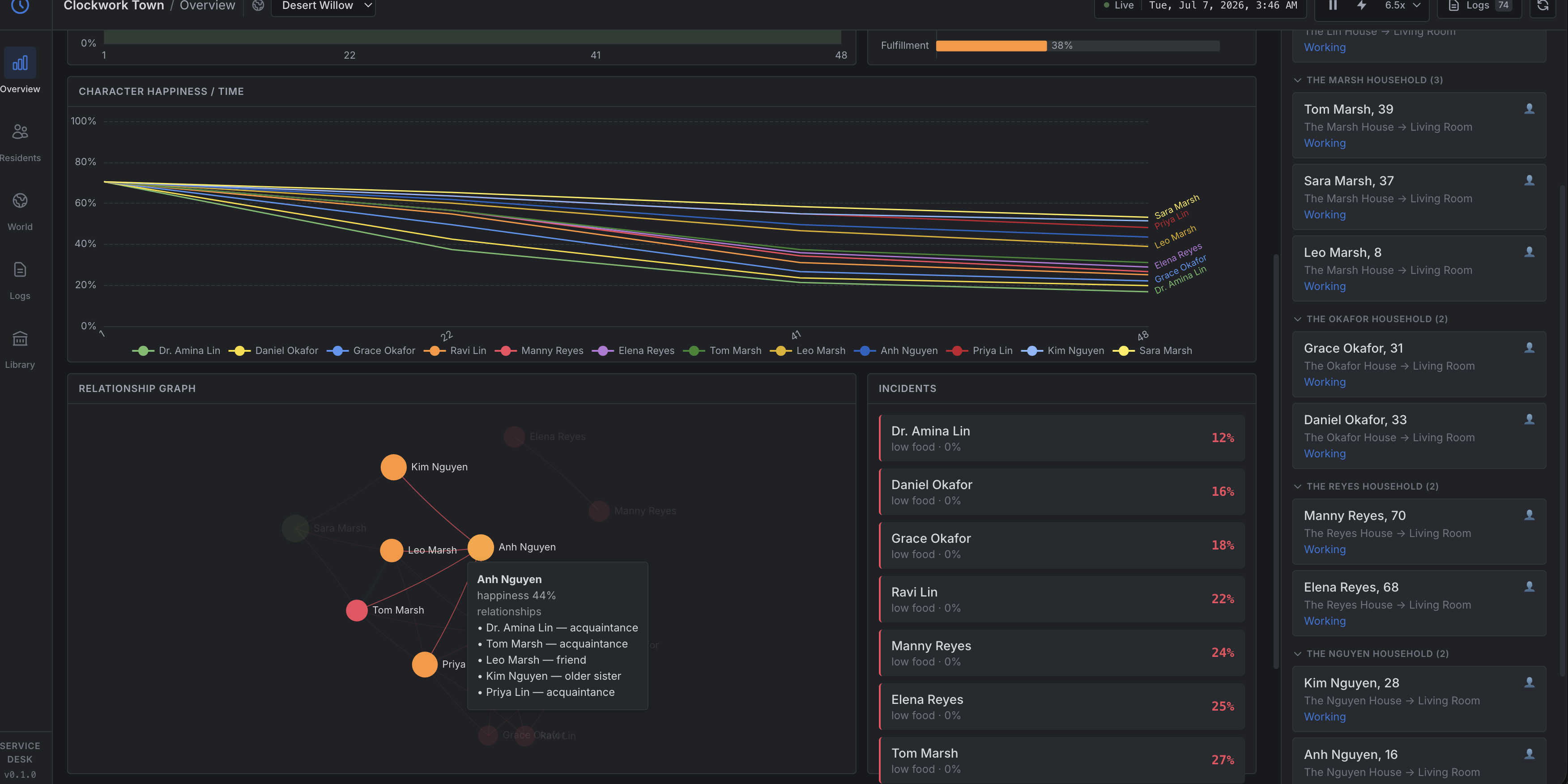
Task: Click the globe icon beside Desert Willow
Action: click(x=258, y=5)
